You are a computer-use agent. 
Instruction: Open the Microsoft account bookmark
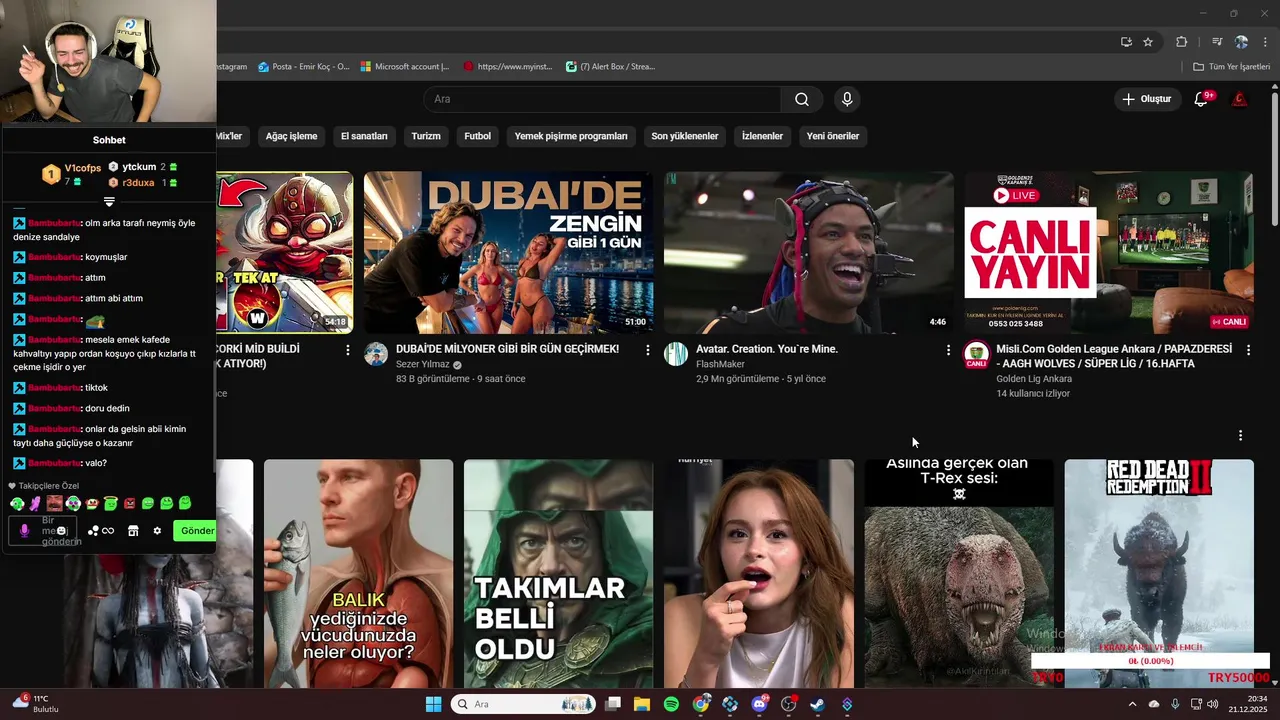(405, 67)
